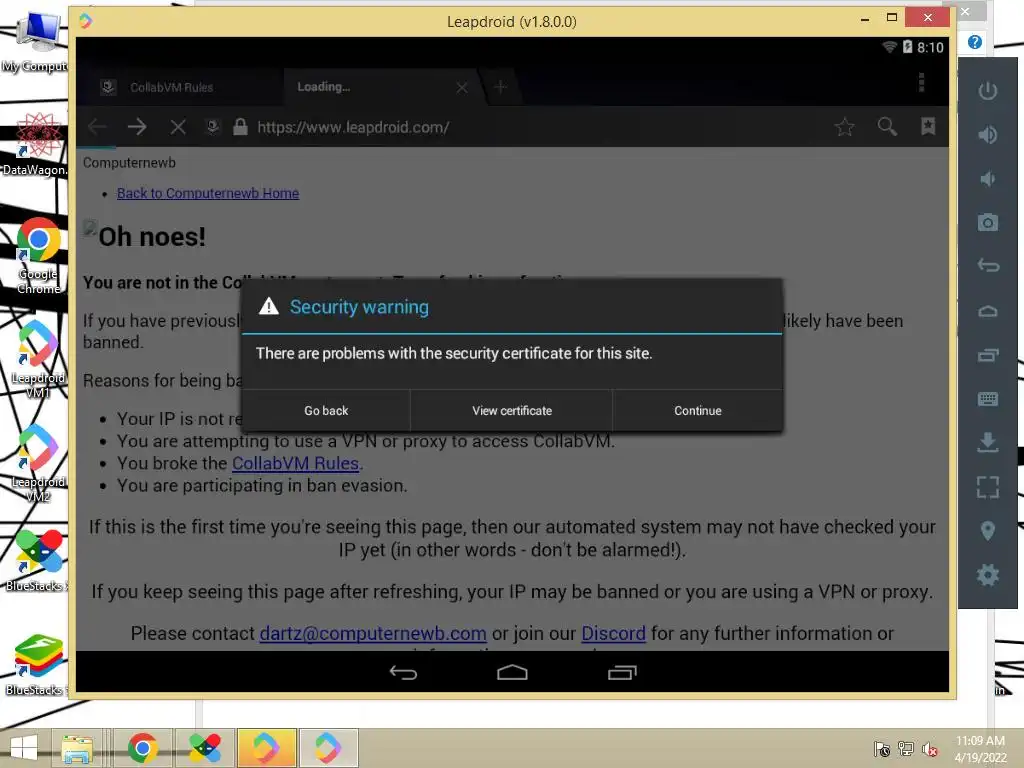Open File Explorer from taskbar

click(x=77, y=748)
